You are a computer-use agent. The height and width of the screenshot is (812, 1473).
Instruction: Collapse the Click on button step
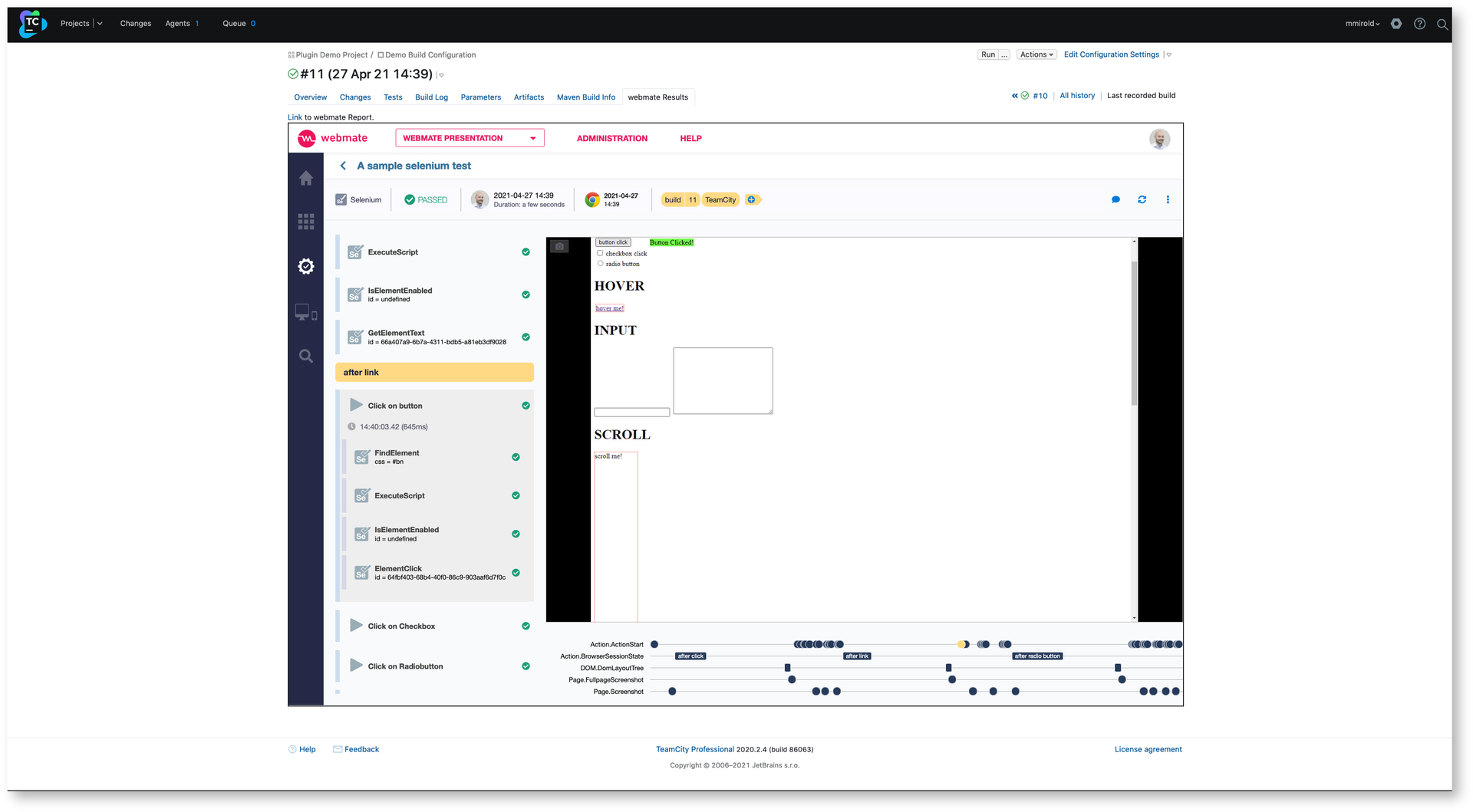(356, 405)
